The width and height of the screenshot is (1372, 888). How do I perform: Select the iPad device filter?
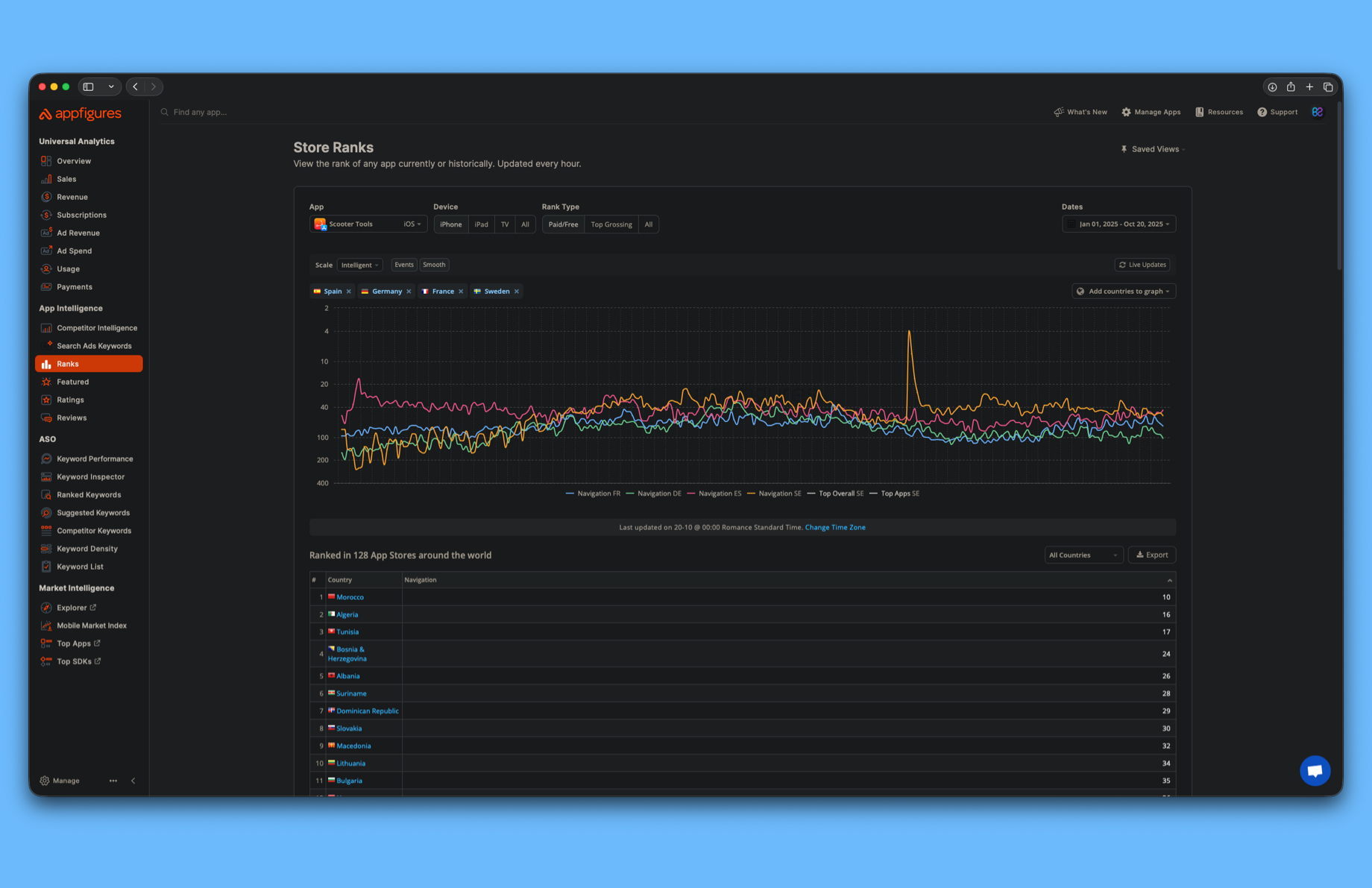pyautogui.click(x=481, y=224)
